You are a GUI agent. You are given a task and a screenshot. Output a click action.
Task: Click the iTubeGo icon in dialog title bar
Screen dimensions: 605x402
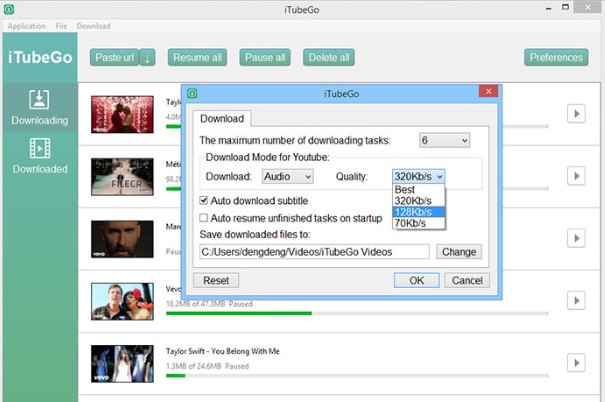(192, 93)
